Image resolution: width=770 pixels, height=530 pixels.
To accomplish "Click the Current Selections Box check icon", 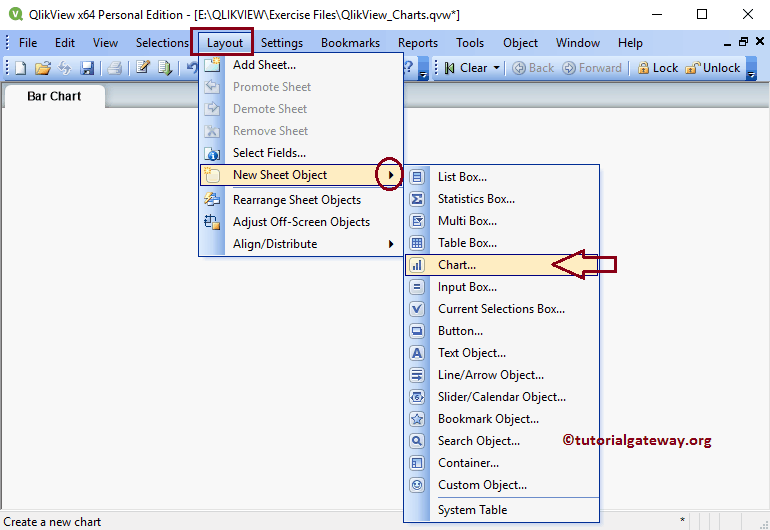I will click(417, 309).
